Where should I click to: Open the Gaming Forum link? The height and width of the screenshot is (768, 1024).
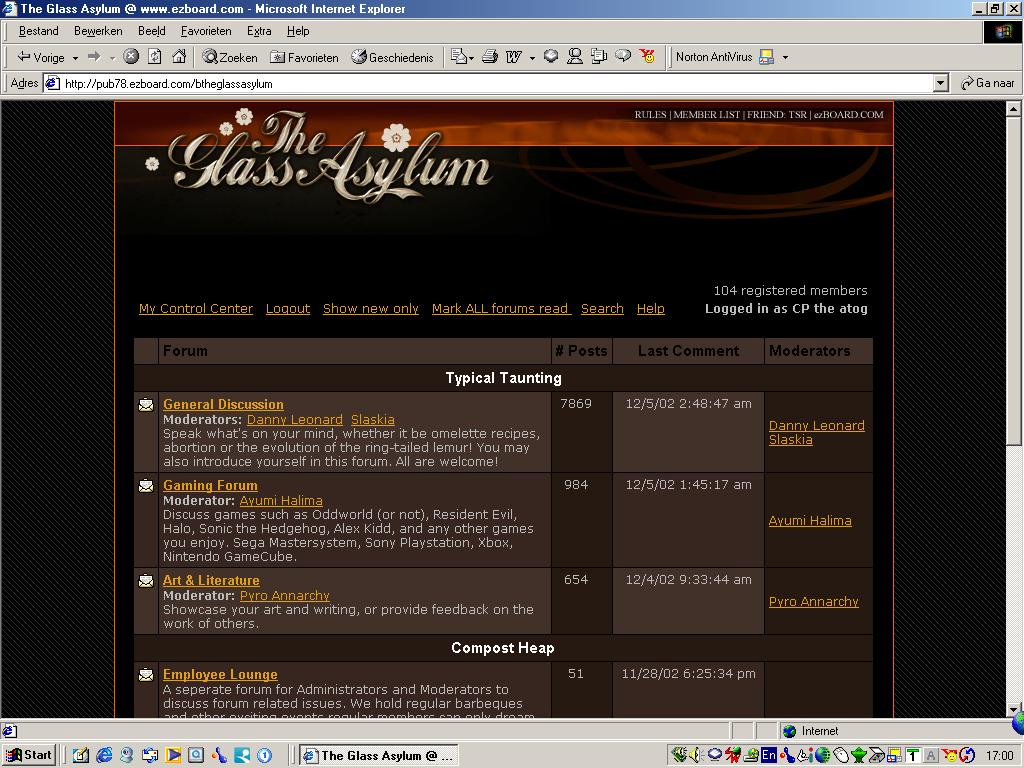[210, 485]
